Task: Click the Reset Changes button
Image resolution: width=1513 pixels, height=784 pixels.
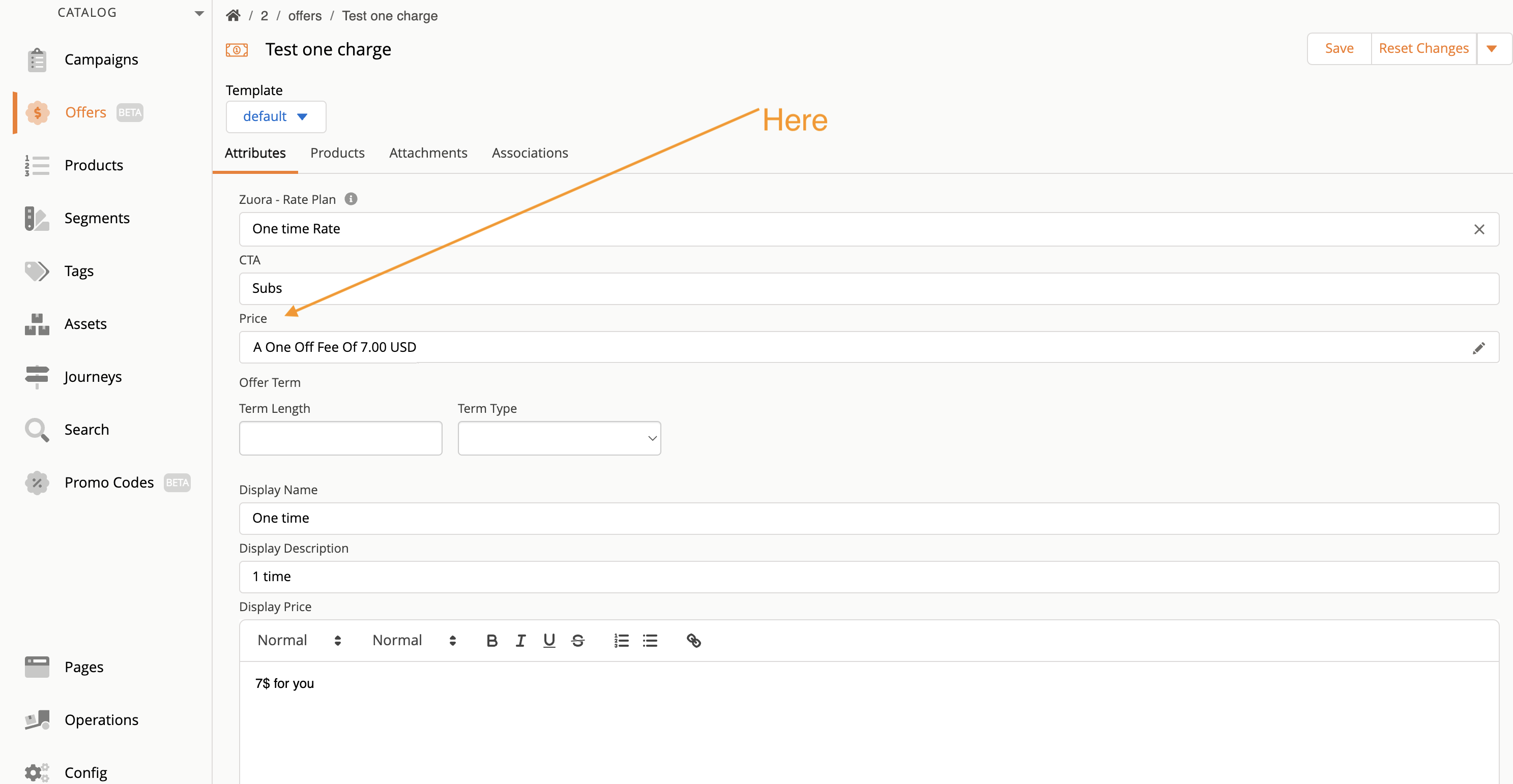Action: pos(1423,49)
